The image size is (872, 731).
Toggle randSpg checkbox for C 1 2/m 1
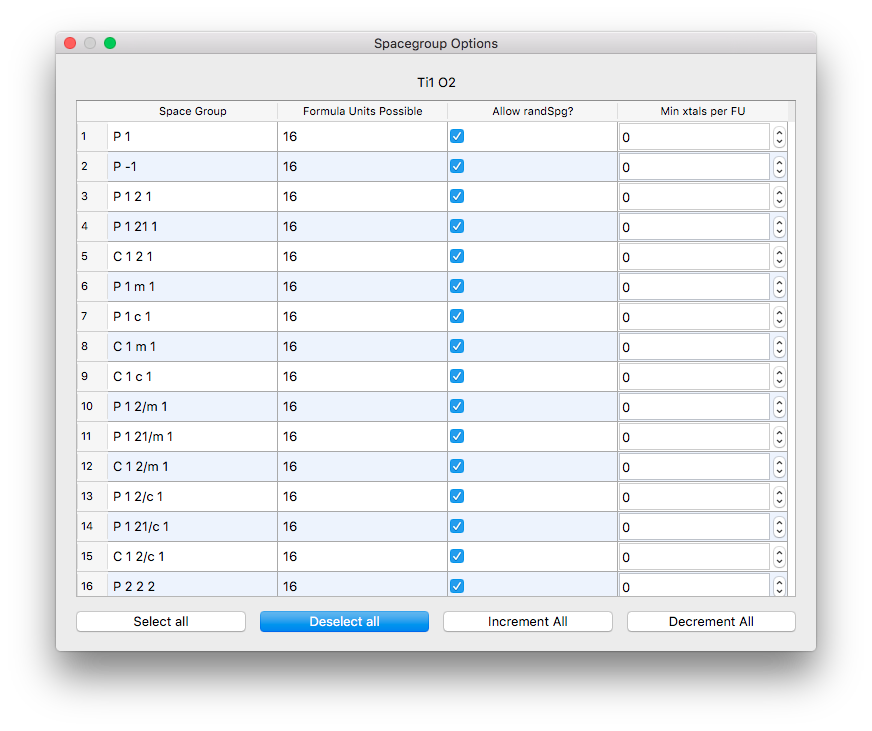457,467
